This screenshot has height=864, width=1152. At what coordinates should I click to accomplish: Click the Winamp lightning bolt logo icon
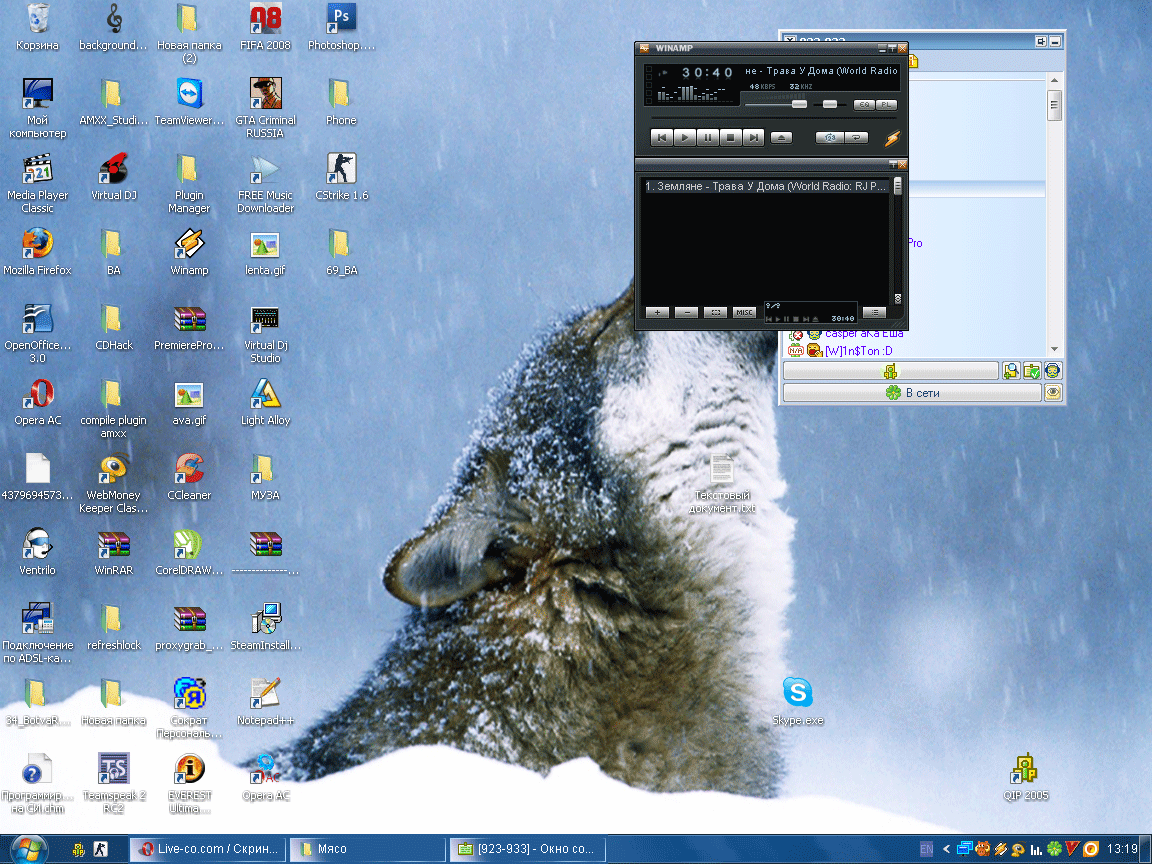click(x=892, y=138)
